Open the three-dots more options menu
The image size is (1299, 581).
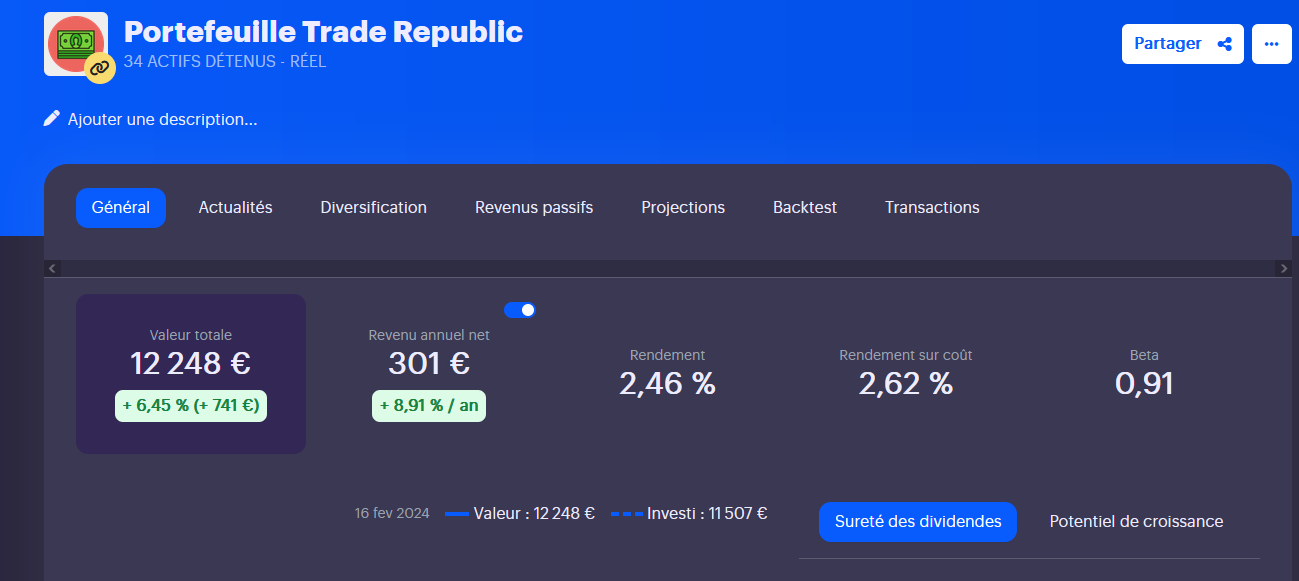pyautogui.click(x=1272, y=44)
